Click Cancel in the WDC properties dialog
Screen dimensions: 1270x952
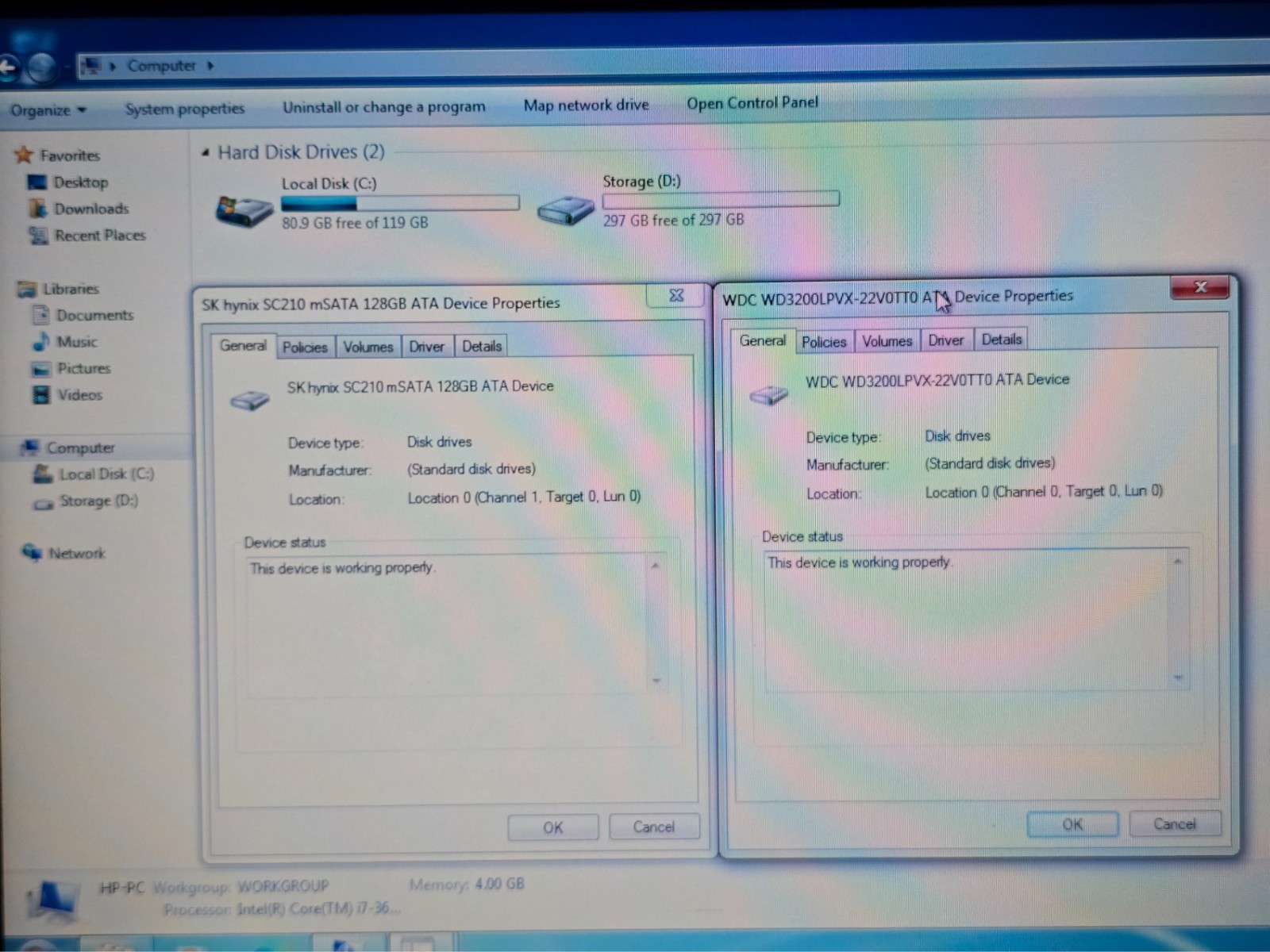pos(1175,823)
